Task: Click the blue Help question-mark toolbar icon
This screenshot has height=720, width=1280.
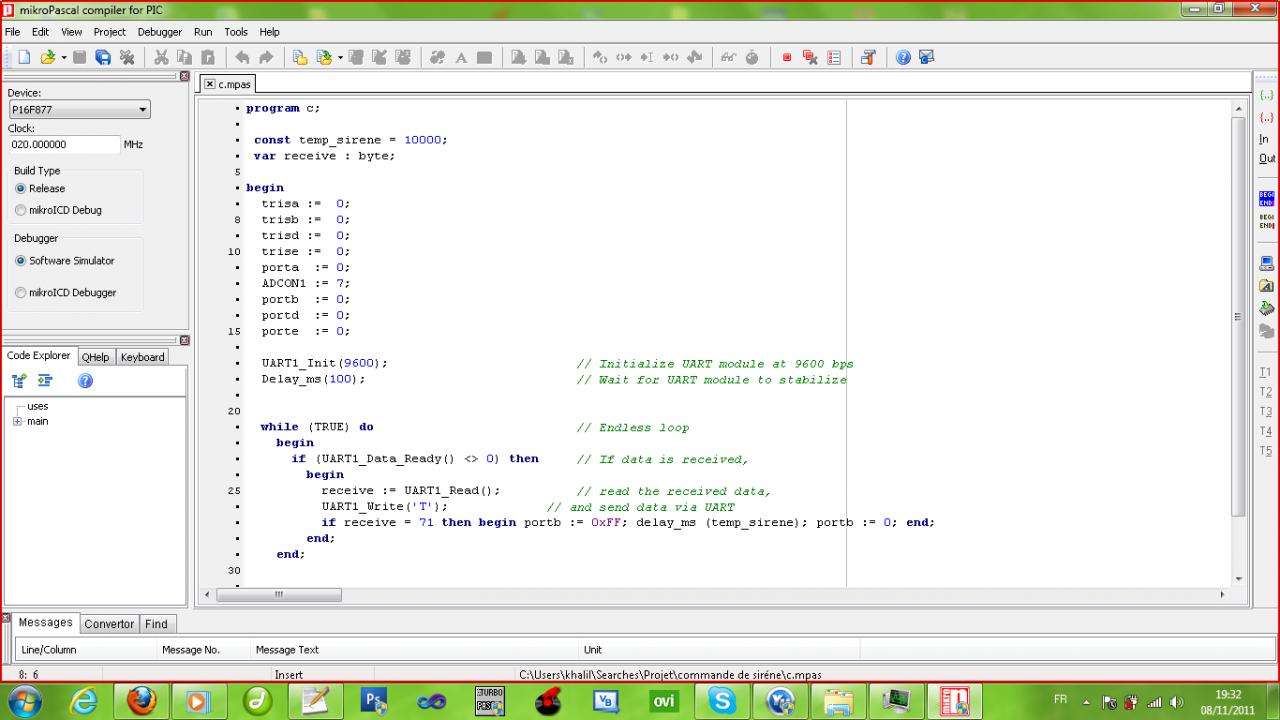Action: [x=903, y=58]
